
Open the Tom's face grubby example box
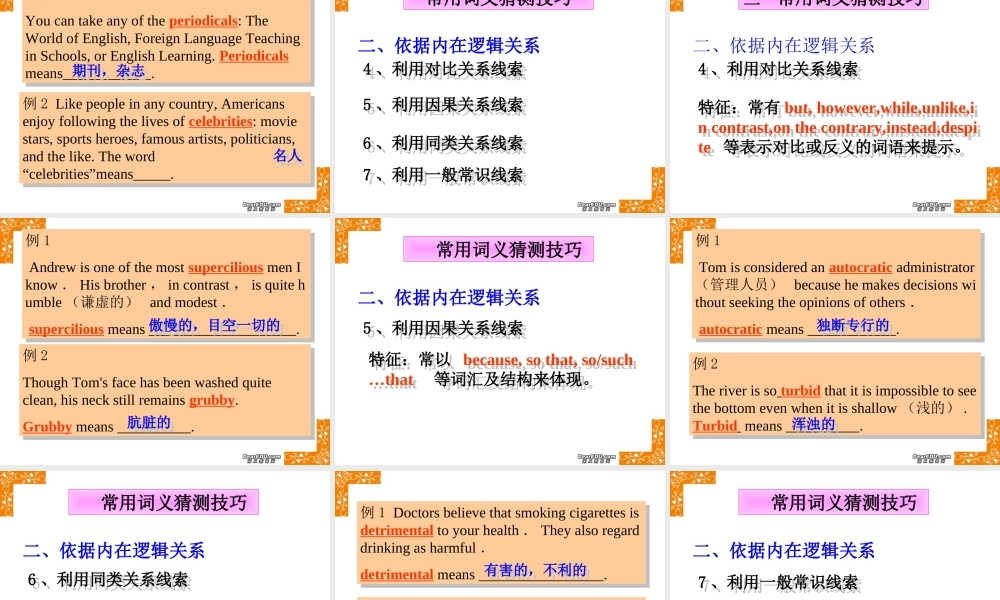[x=166, y=391]
